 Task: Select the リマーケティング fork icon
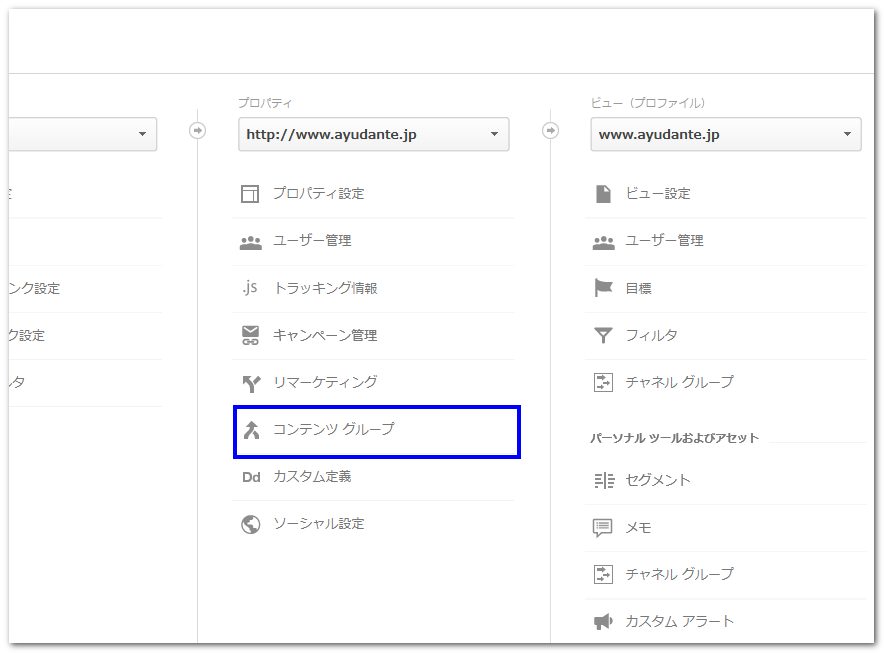coord(250,383)
